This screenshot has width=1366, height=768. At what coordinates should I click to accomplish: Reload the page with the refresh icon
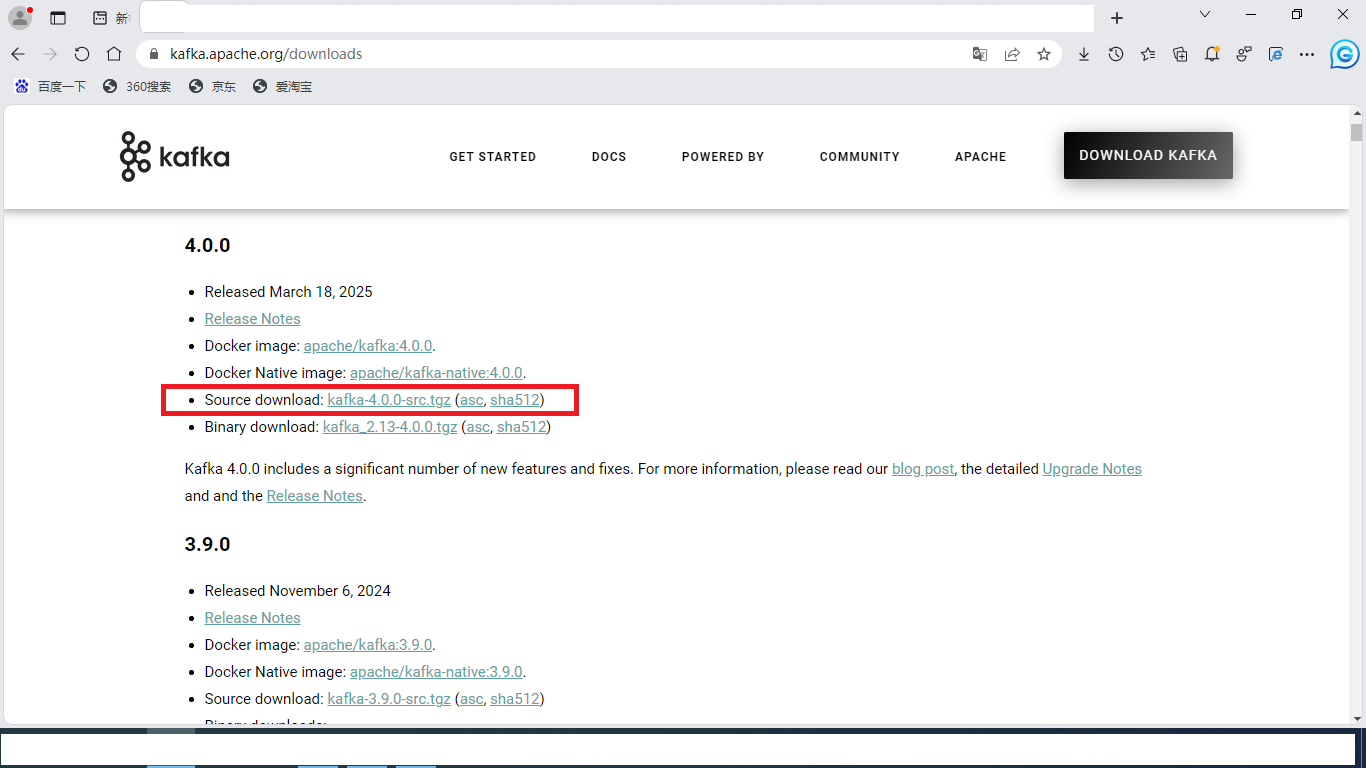click(82, 54)
